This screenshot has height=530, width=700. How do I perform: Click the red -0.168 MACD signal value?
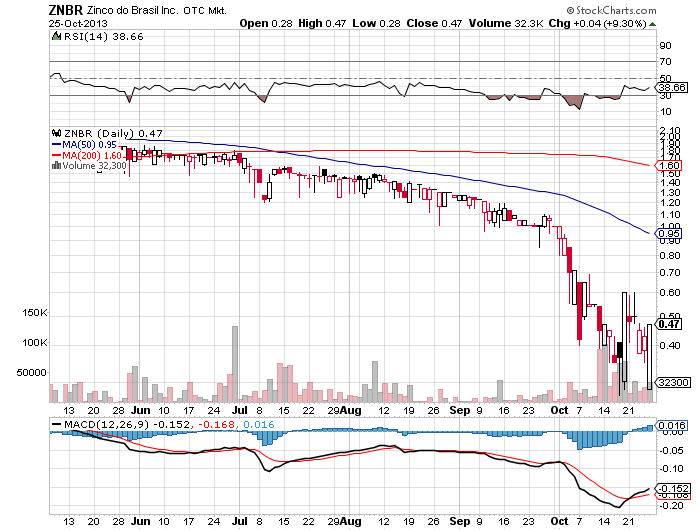point(216,424)
